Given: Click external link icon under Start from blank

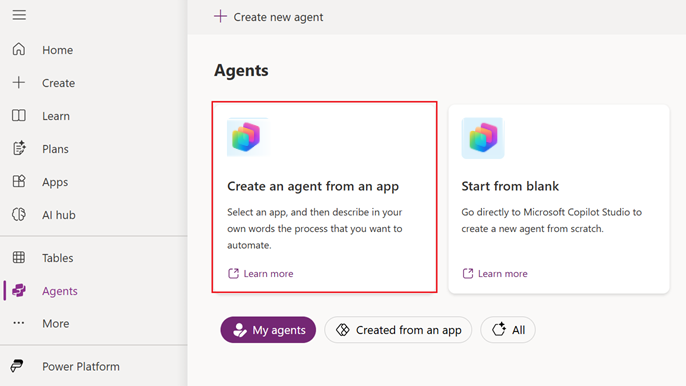Looking at the screenshot, I should click(x=468, y=274).
